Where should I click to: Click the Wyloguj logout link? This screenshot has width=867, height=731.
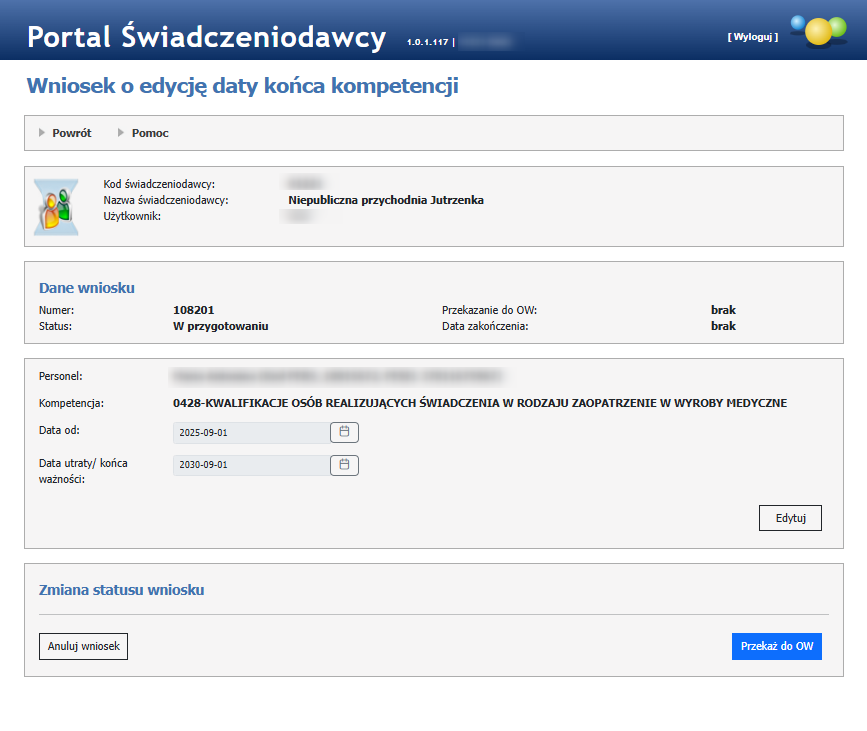pos(752,37)
